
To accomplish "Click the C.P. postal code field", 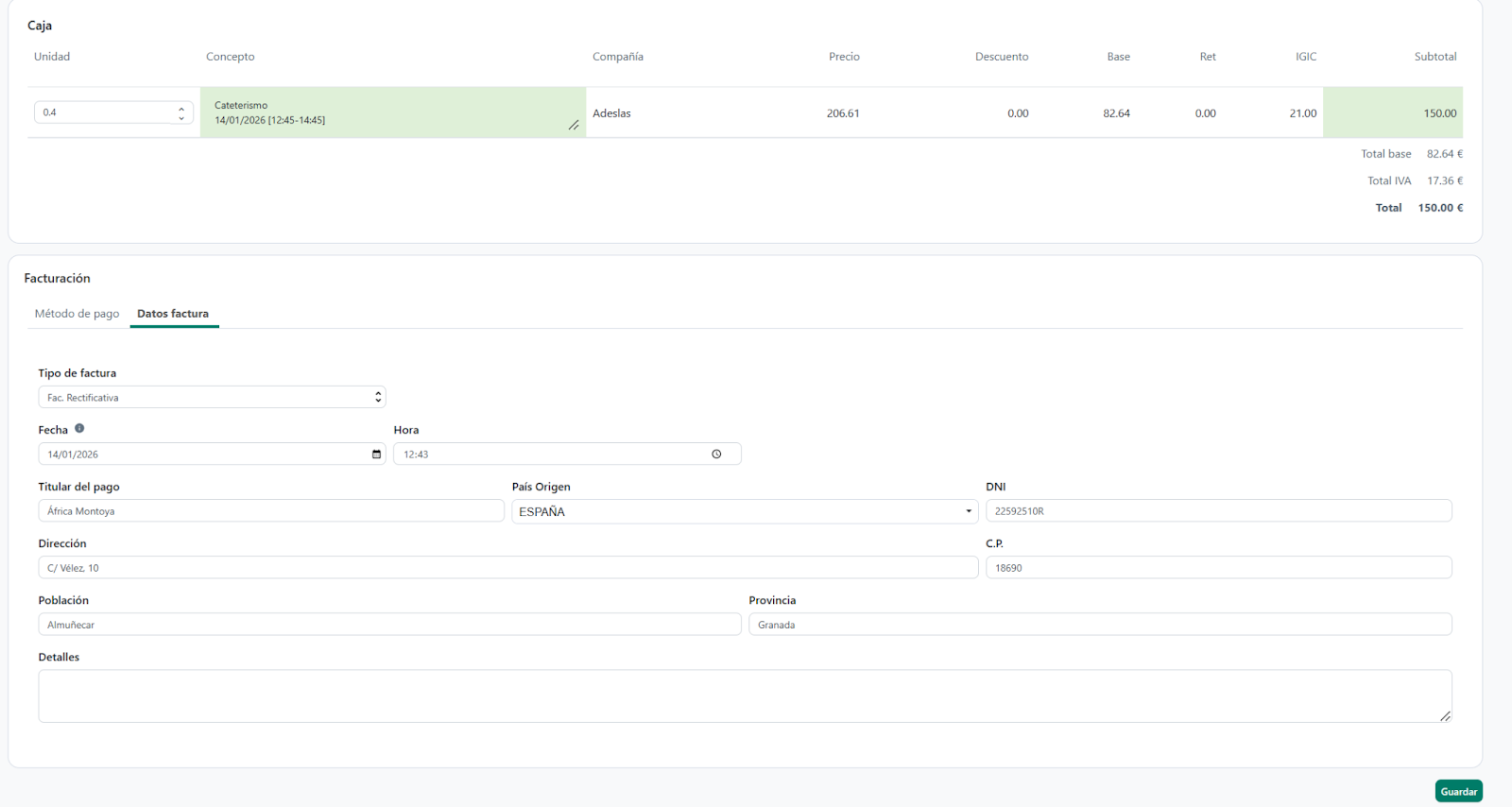I will (x=1218, y=568).
